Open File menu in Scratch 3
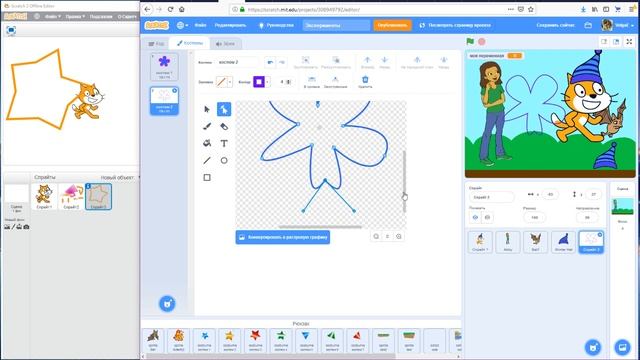The image size is (640, 360). click(200, 25)
